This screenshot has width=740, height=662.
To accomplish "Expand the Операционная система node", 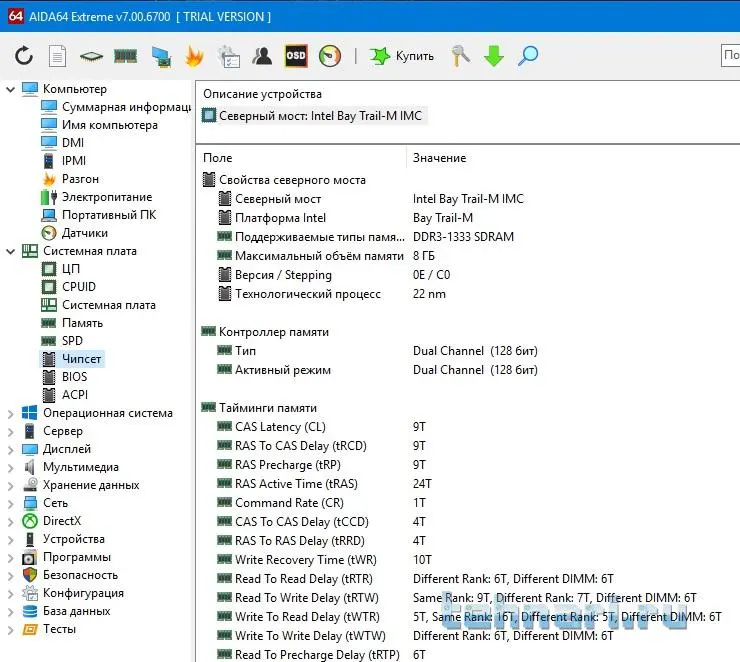I will pos(10,413).
